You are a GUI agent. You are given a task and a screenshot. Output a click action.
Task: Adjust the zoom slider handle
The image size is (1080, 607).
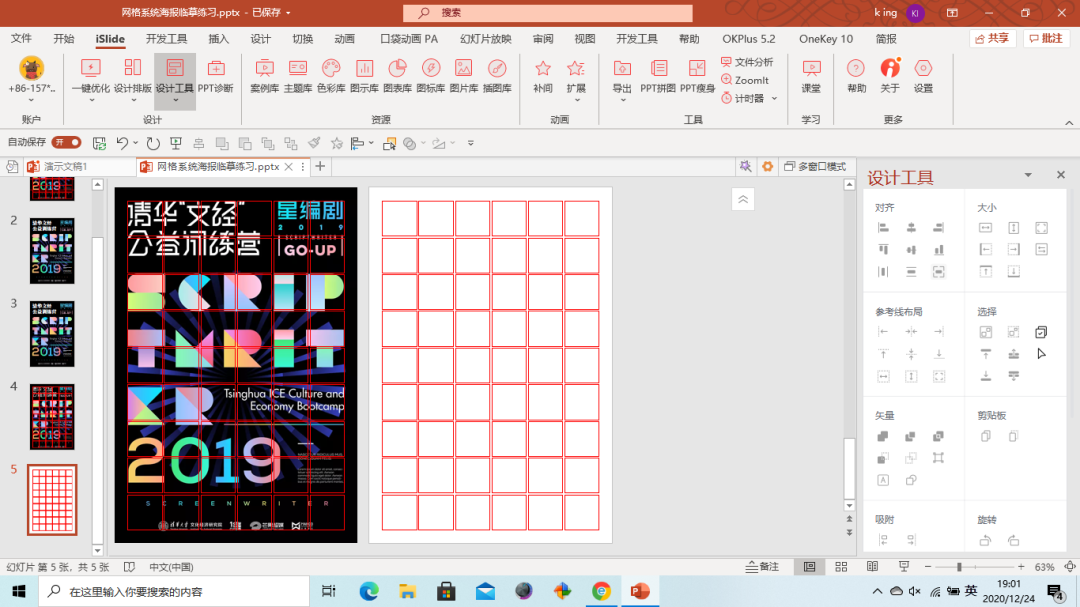[x=959, y=567]
